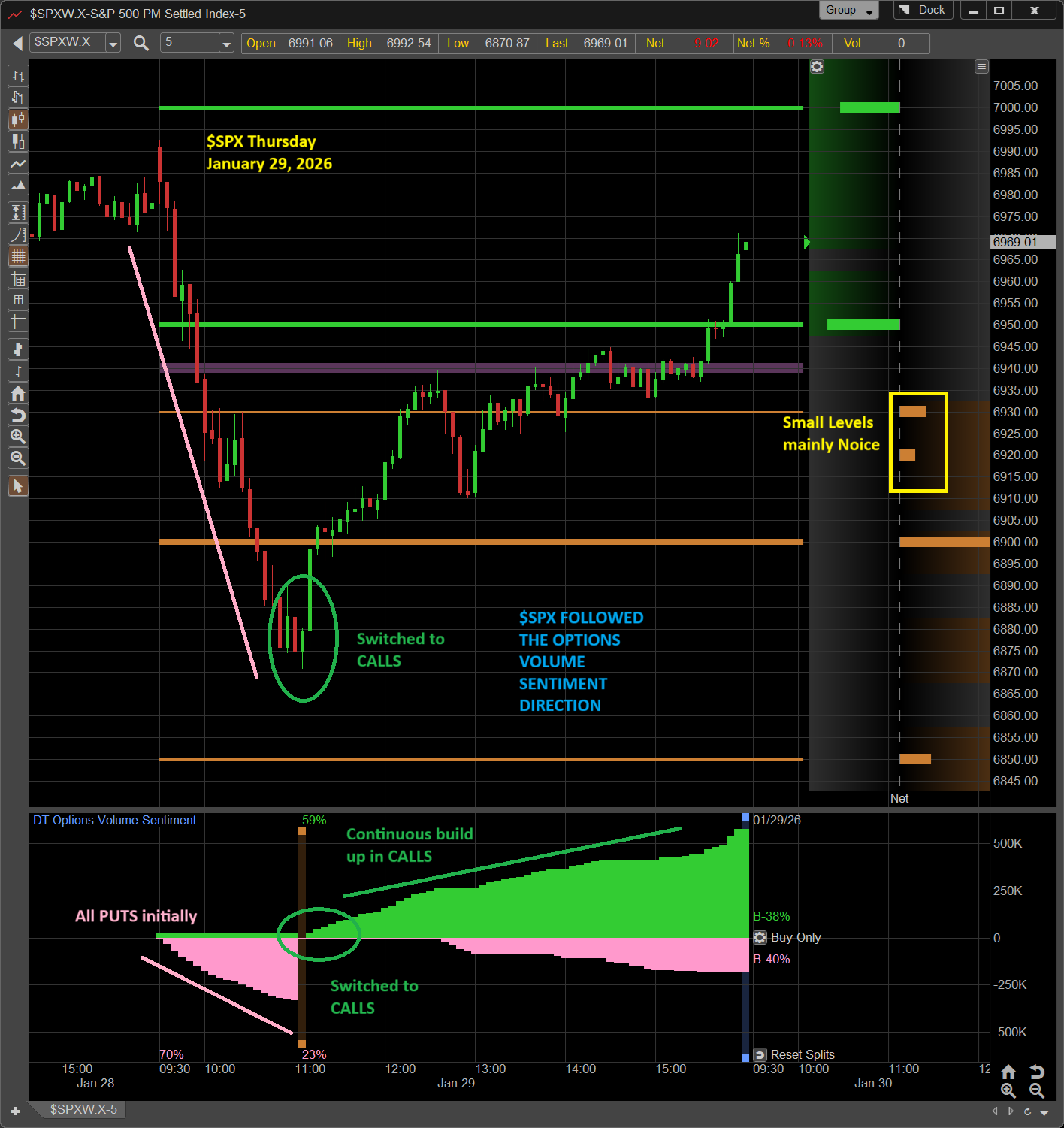Click the home icon in left toolbar

pos(18,393)
